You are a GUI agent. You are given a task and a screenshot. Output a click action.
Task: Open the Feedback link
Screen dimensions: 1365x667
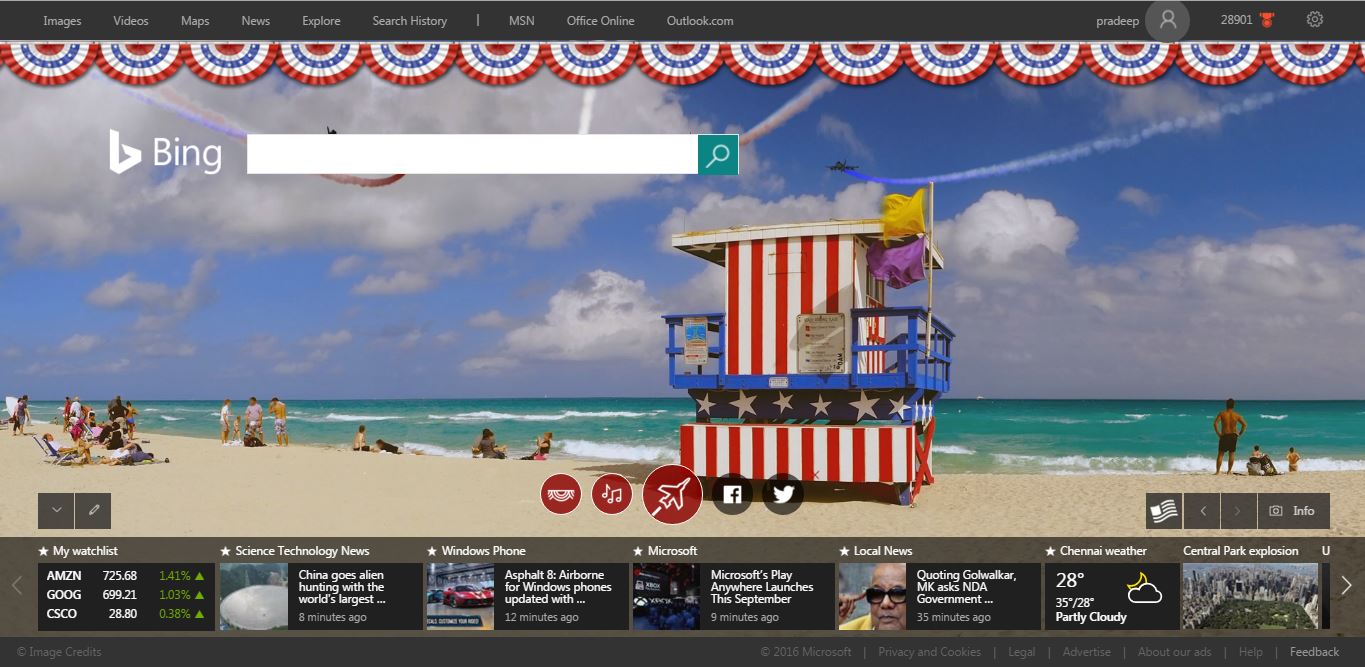tap(1315, 652)
